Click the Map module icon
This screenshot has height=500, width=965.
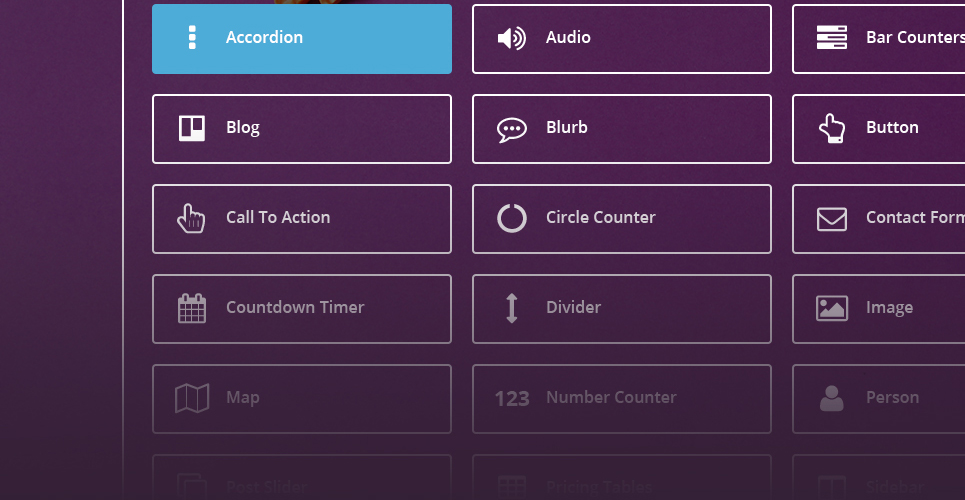coord(192,398)
